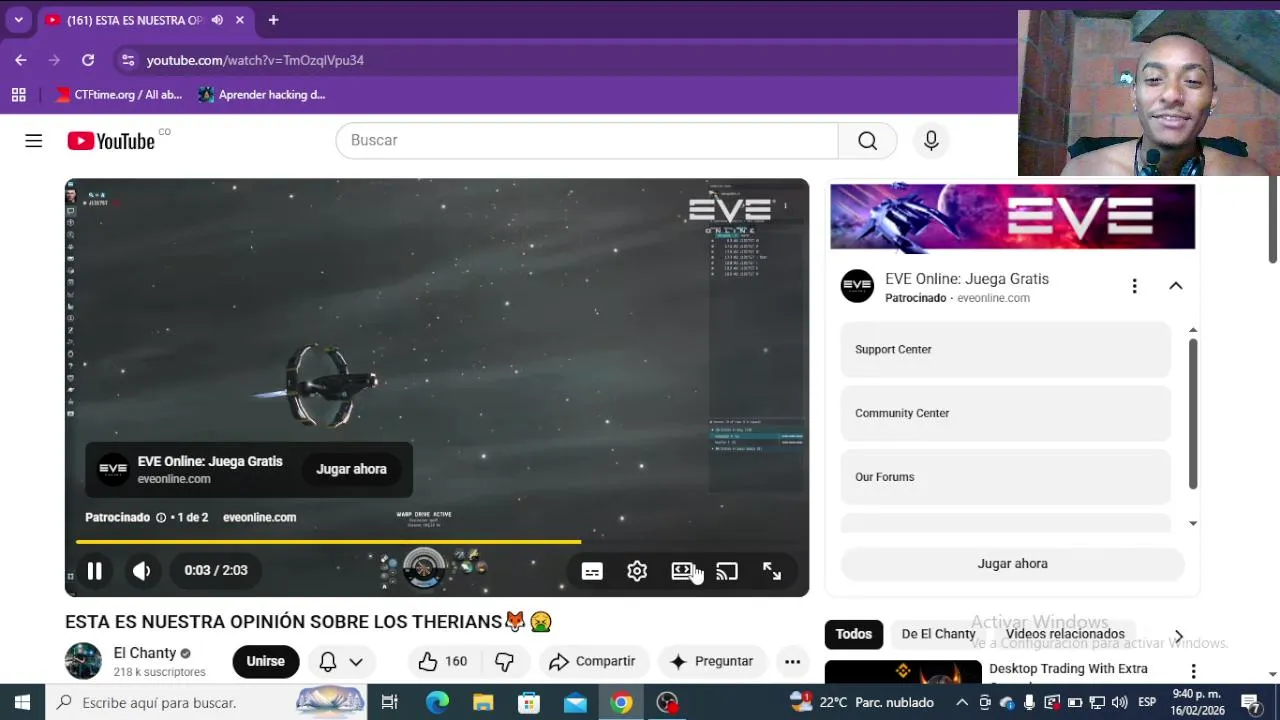Click the ad panel scrollbar thumb
This screenshot has height=720, width=1280.
(x=1192, y=414)
